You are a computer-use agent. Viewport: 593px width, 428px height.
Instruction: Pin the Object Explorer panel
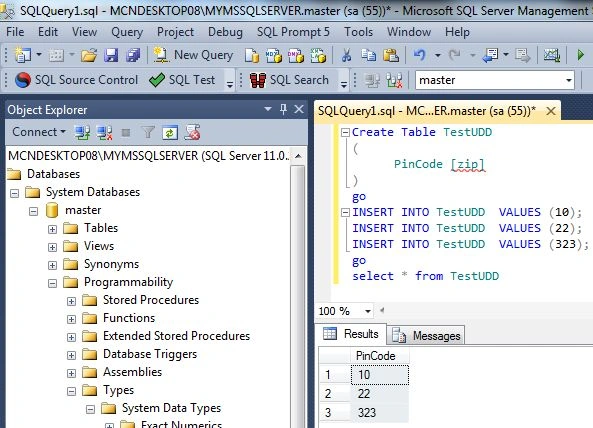click(x=283, y=110)
